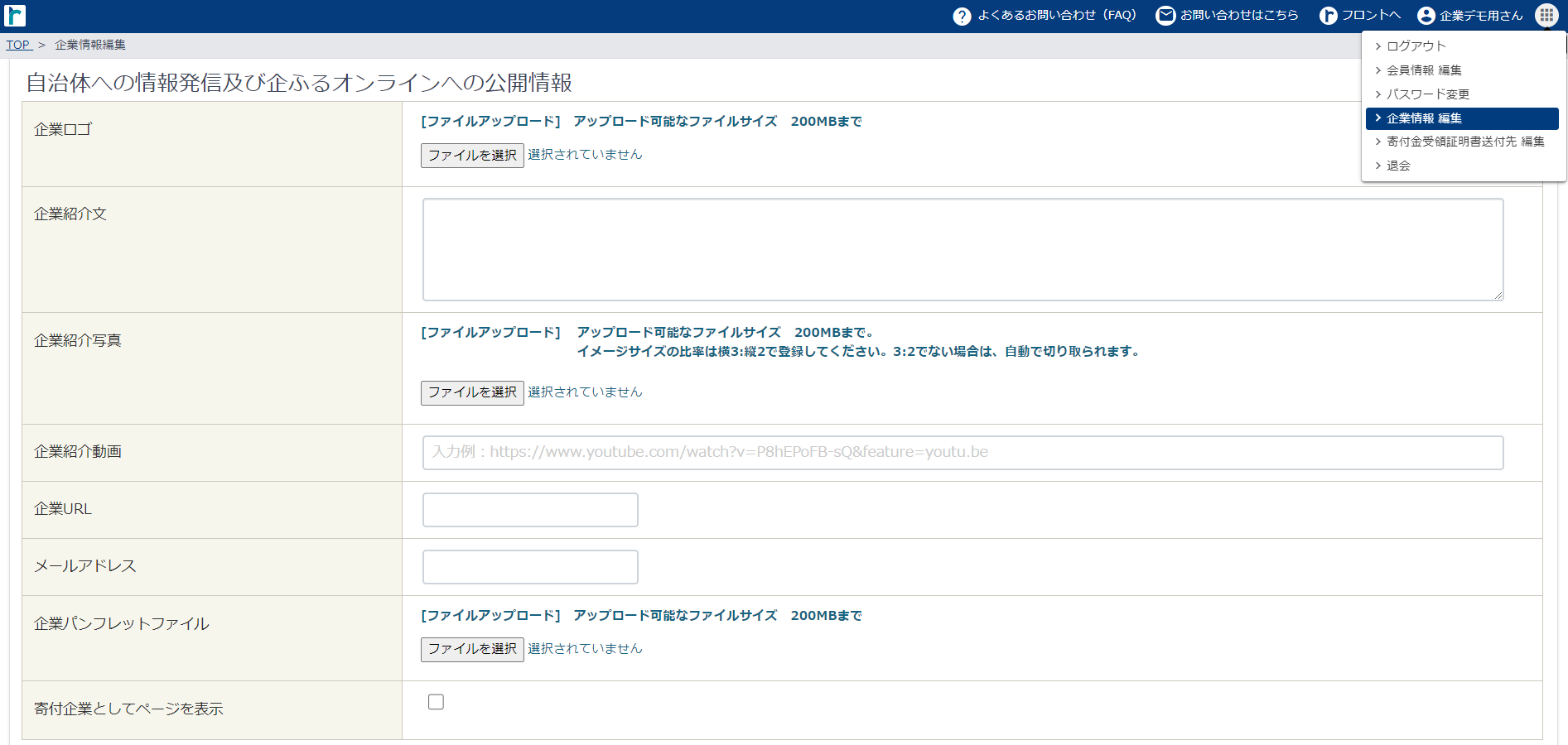
Task: Select 退会 at the bottom of the menu
Action: (x=1398, y=165)
